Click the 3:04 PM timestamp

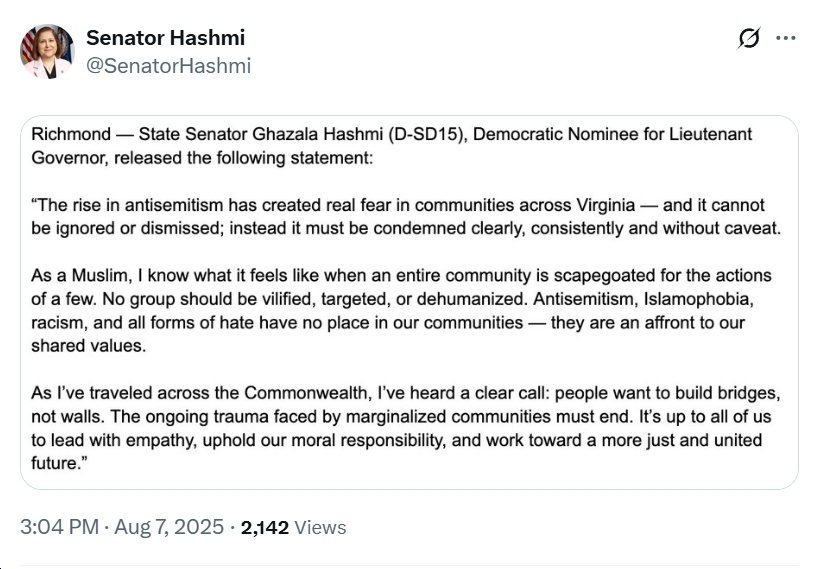point(59,526)
